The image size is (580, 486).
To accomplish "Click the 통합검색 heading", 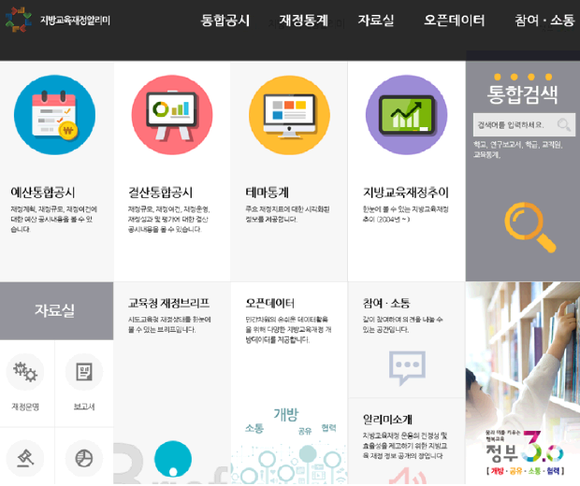I will point(522,95).
